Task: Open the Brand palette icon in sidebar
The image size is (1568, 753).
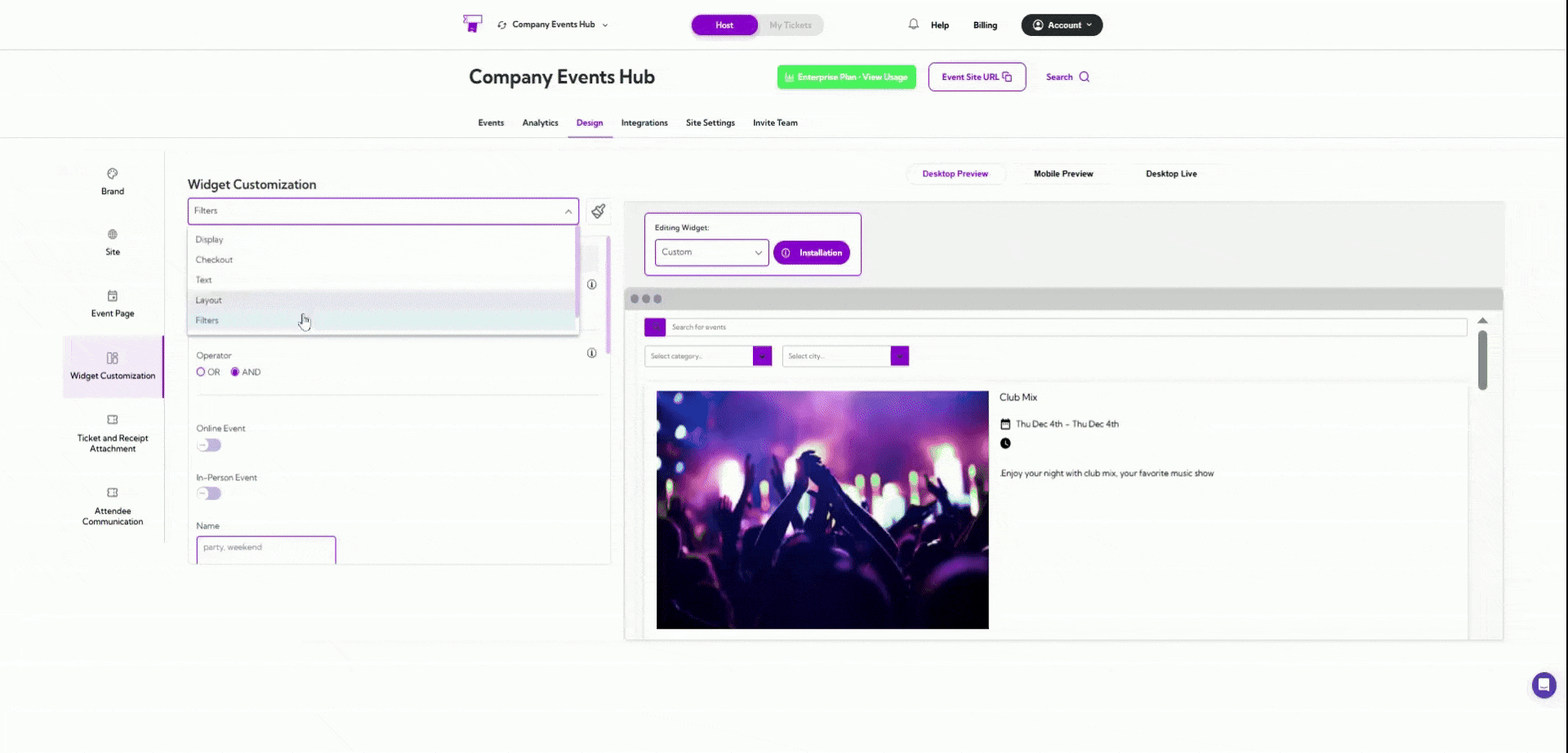Action: [113, 173]
